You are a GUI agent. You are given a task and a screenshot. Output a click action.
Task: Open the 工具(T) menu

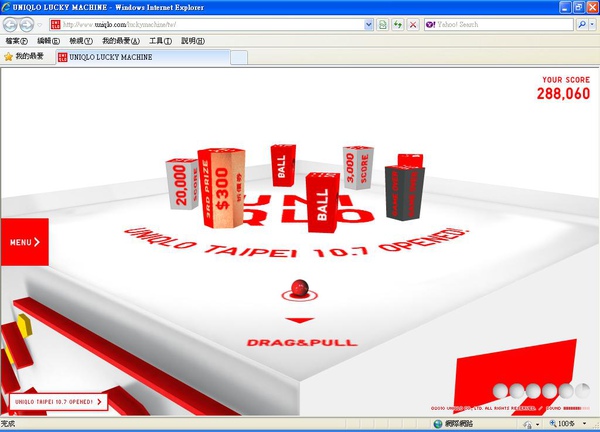tap(160, 41)
